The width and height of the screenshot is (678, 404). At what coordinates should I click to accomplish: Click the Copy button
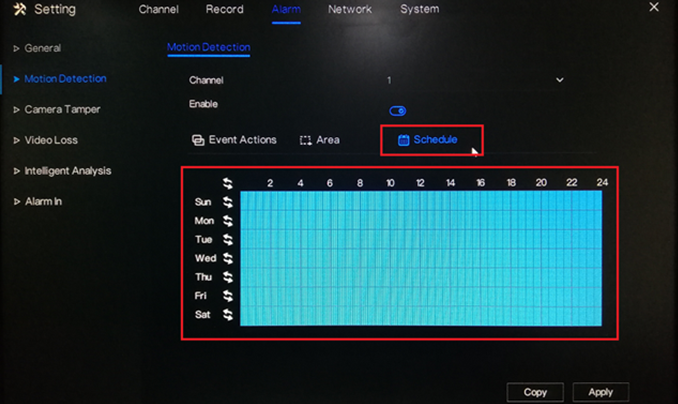(x=535, y=392)
